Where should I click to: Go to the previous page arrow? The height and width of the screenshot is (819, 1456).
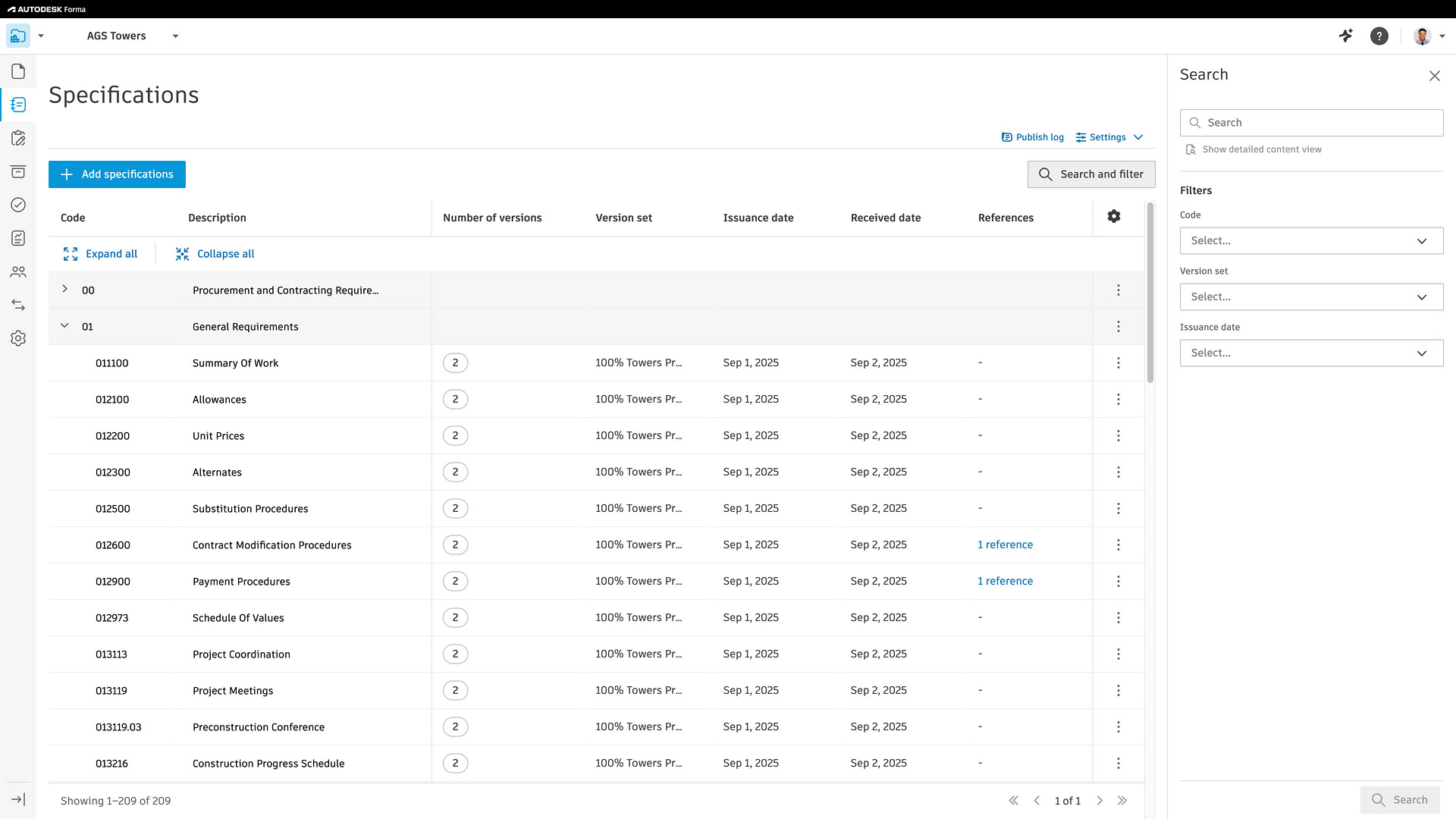[1037, 801]
